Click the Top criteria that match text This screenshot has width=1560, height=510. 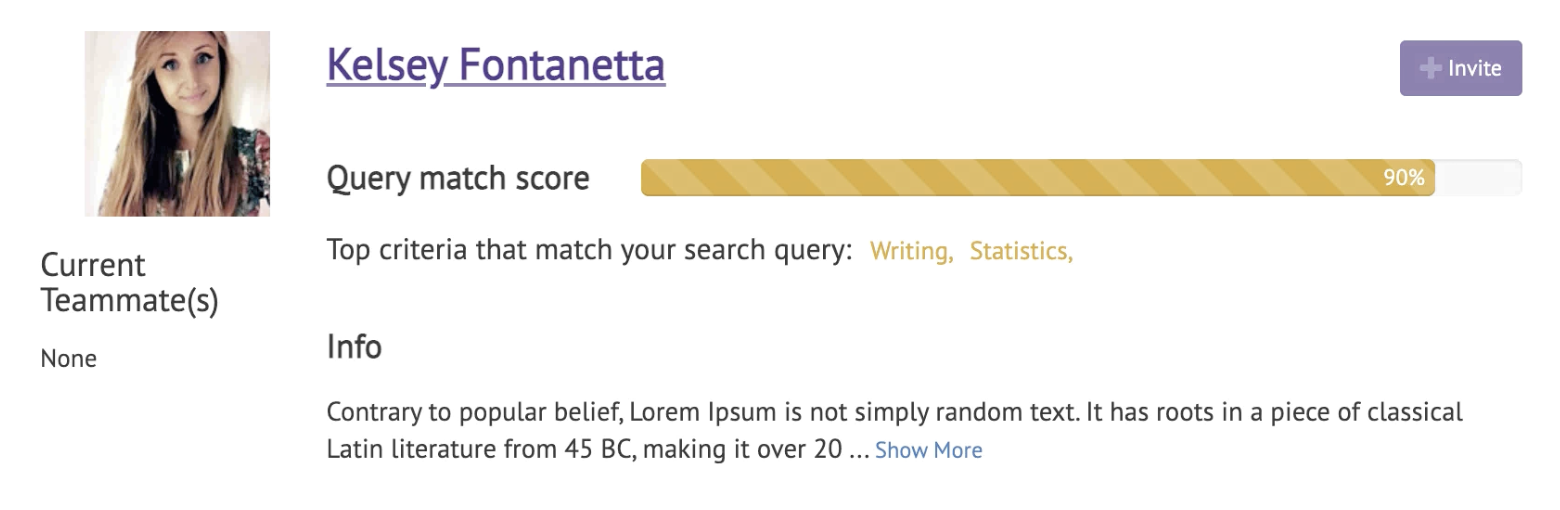click(589, 250)
